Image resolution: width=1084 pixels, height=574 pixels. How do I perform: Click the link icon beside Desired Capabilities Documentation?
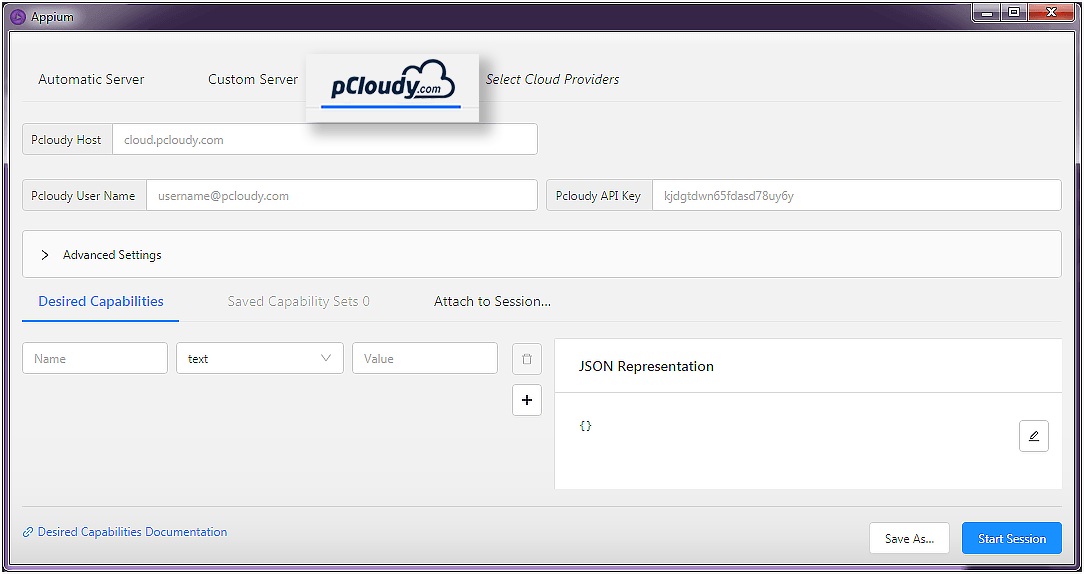[28, 532]
